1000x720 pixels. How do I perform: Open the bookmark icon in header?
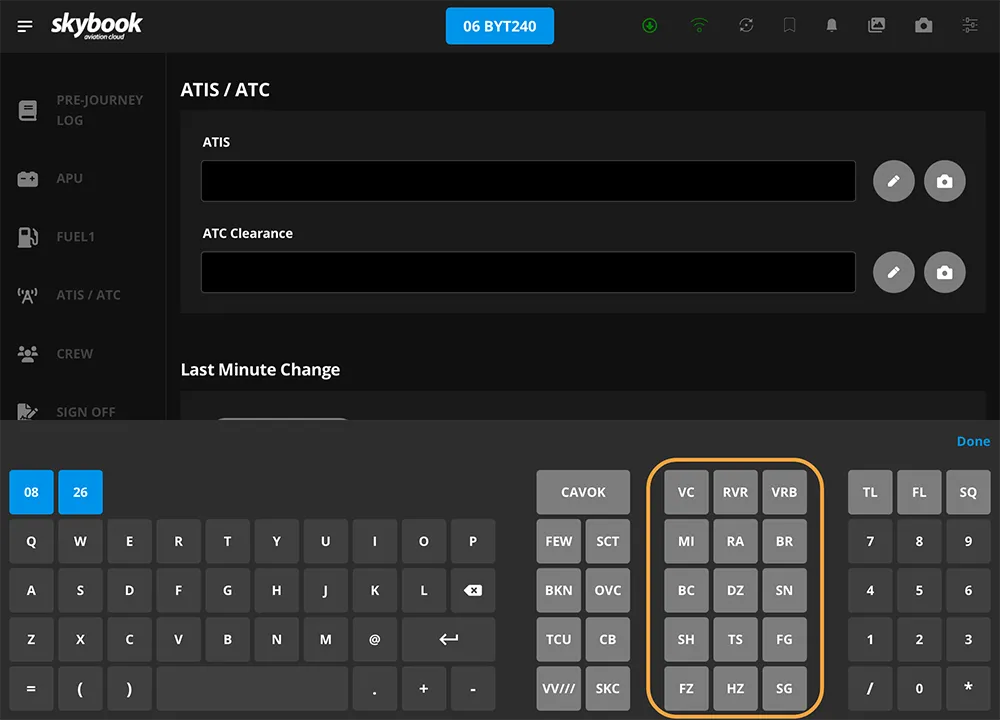790,26
